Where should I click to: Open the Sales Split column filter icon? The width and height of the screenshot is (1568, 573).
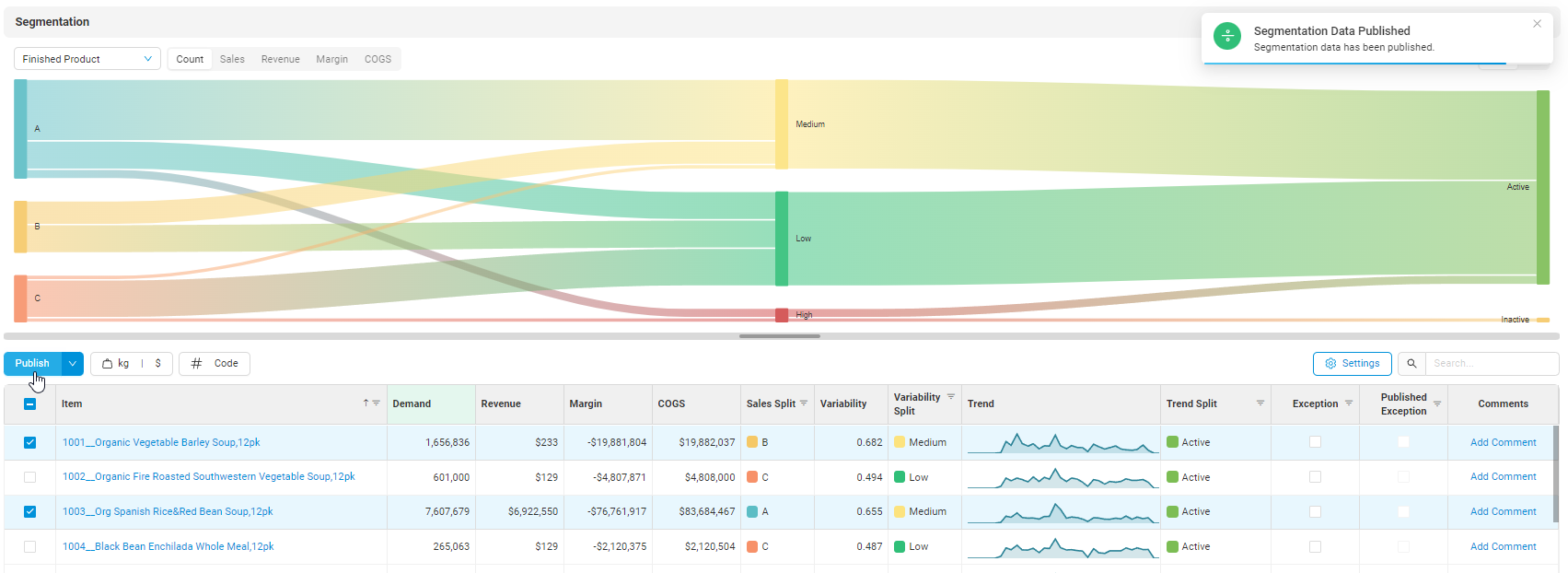tap(804, 403)
